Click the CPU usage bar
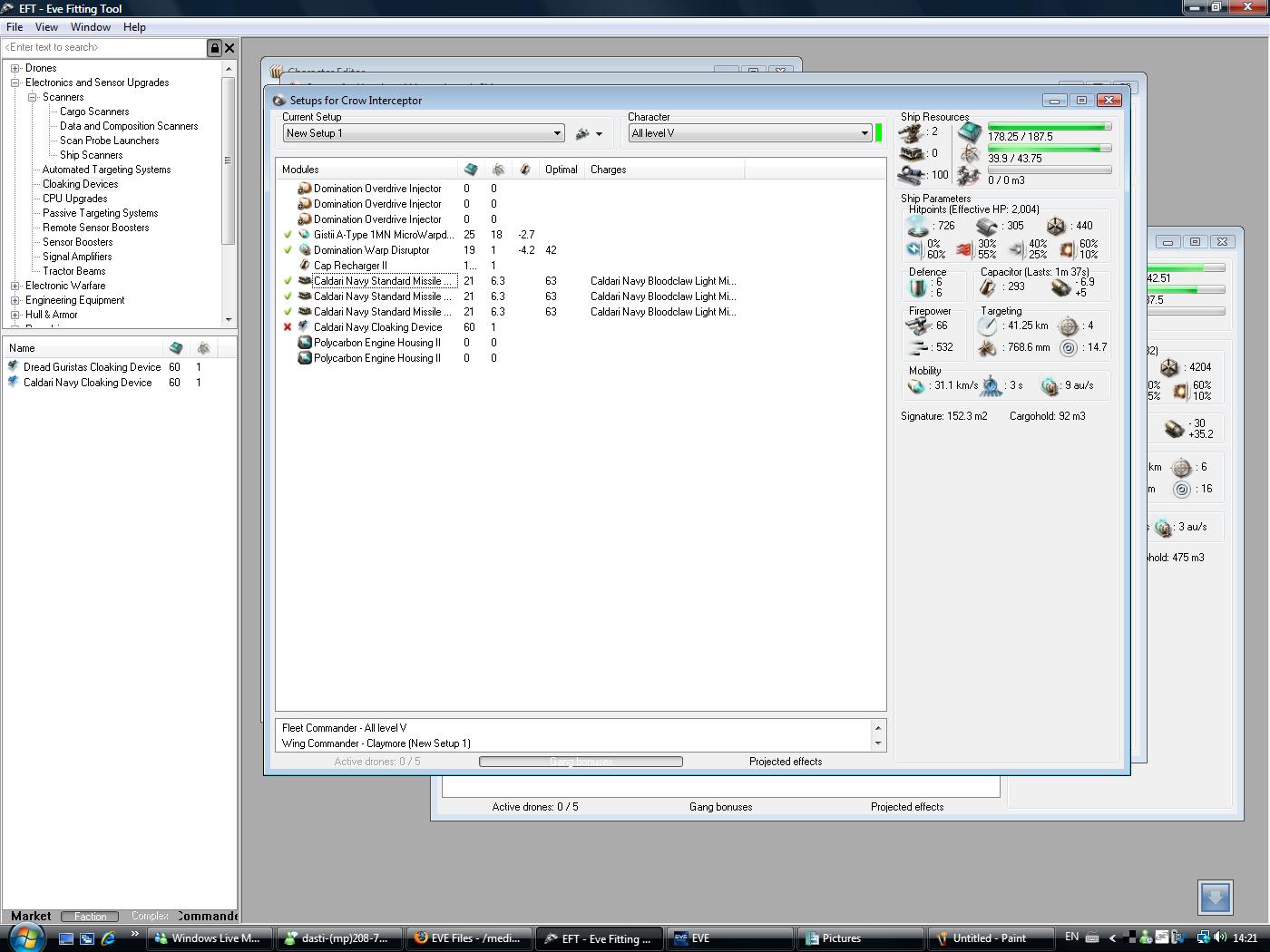 coord(1050,127)
